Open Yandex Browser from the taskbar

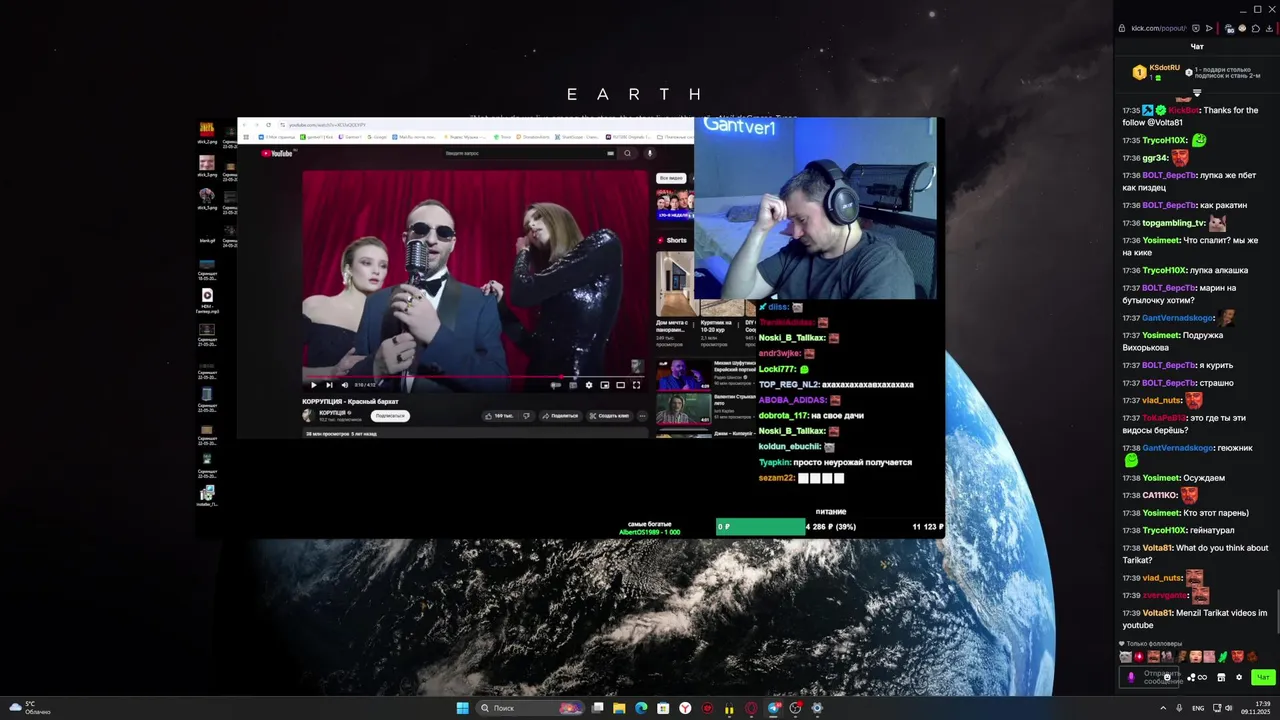coord(685,708)
